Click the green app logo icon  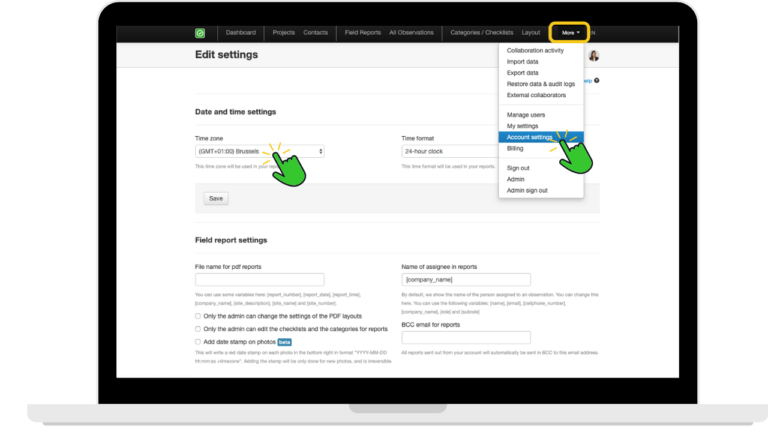(x=200, y=33)
